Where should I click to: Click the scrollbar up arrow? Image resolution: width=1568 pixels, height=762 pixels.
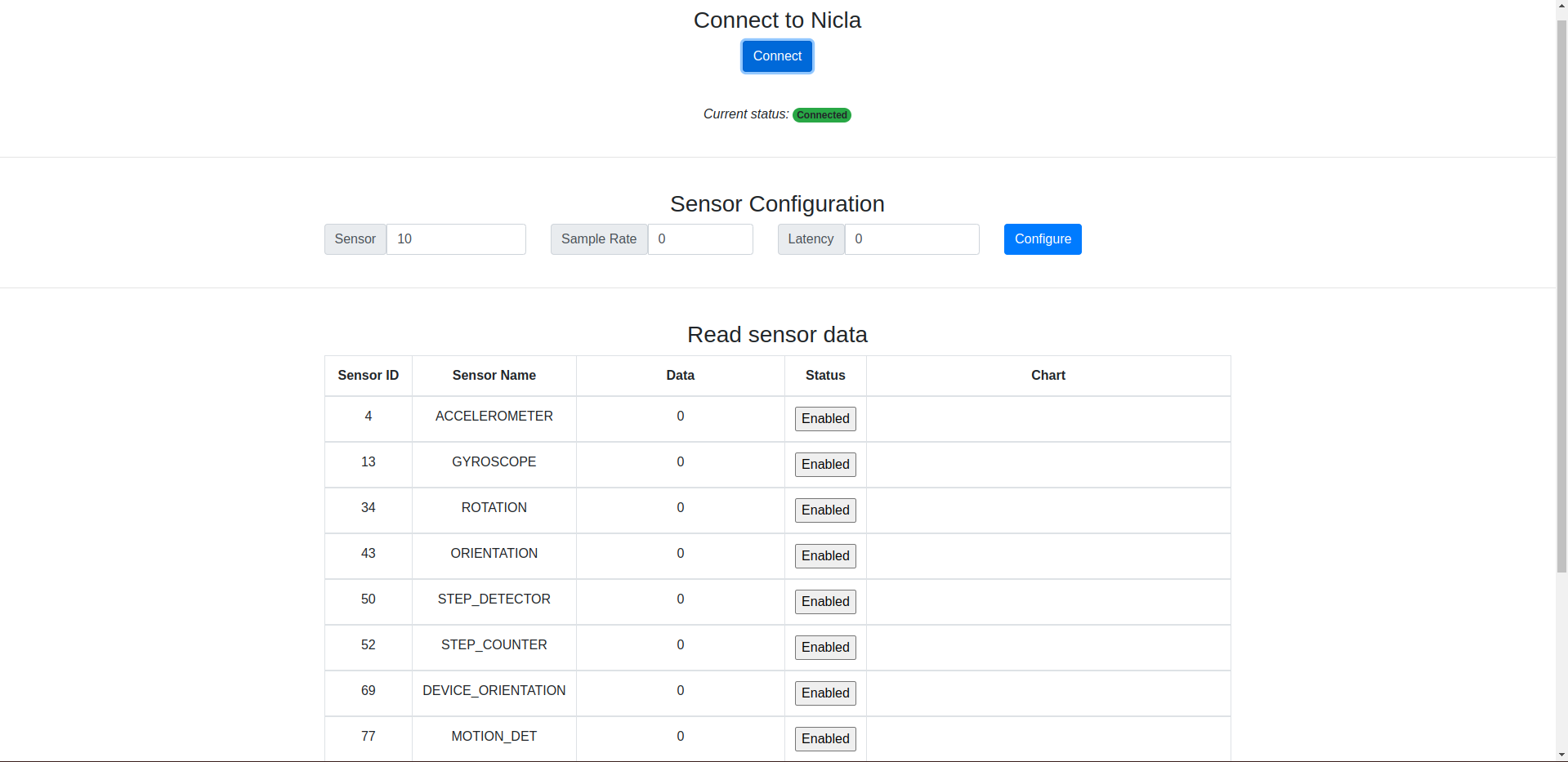[x=1561, y=6]
